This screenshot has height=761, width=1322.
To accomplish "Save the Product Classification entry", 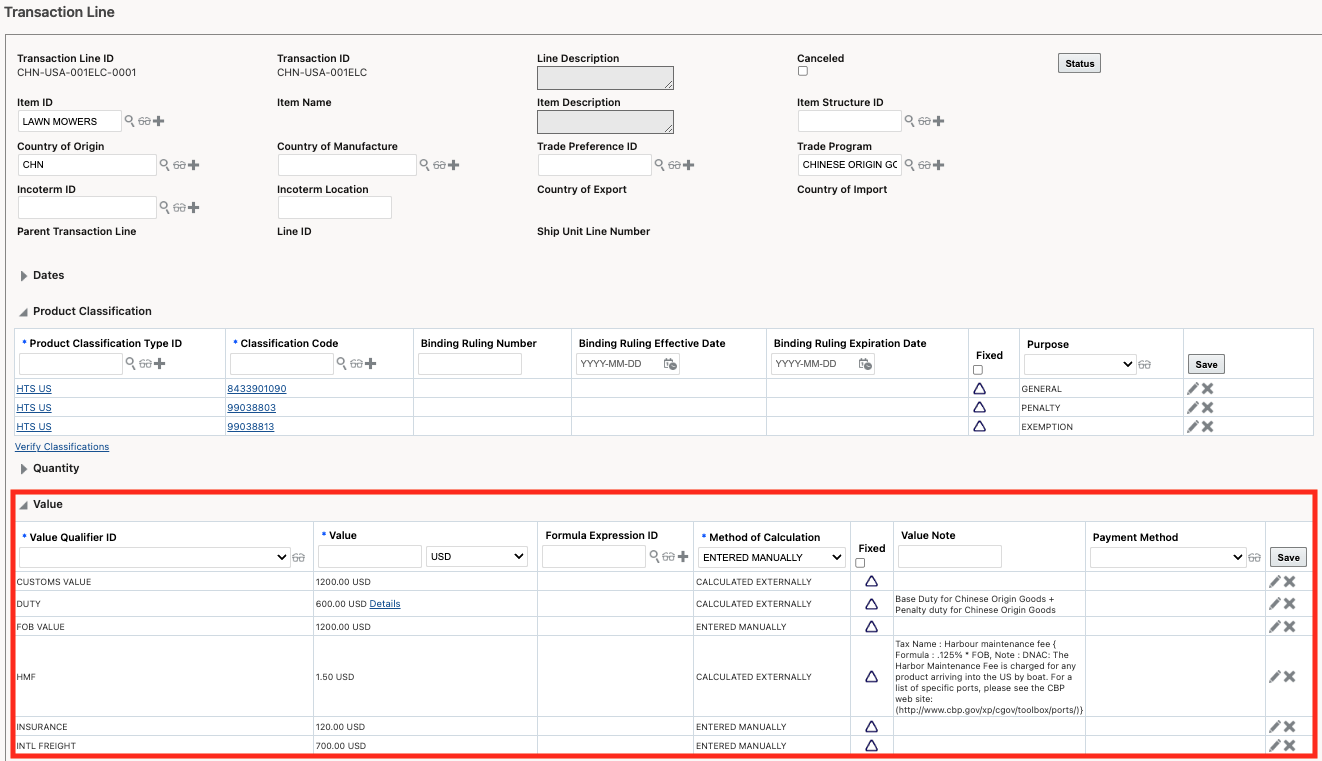I will 1206,364.
